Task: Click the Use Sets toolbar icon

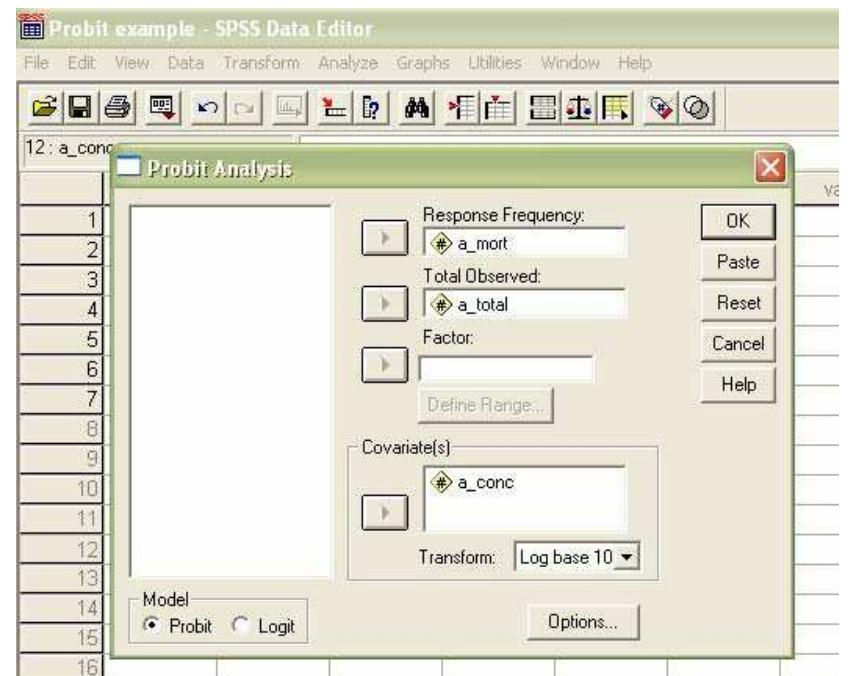Action: (x=696, y=107)
